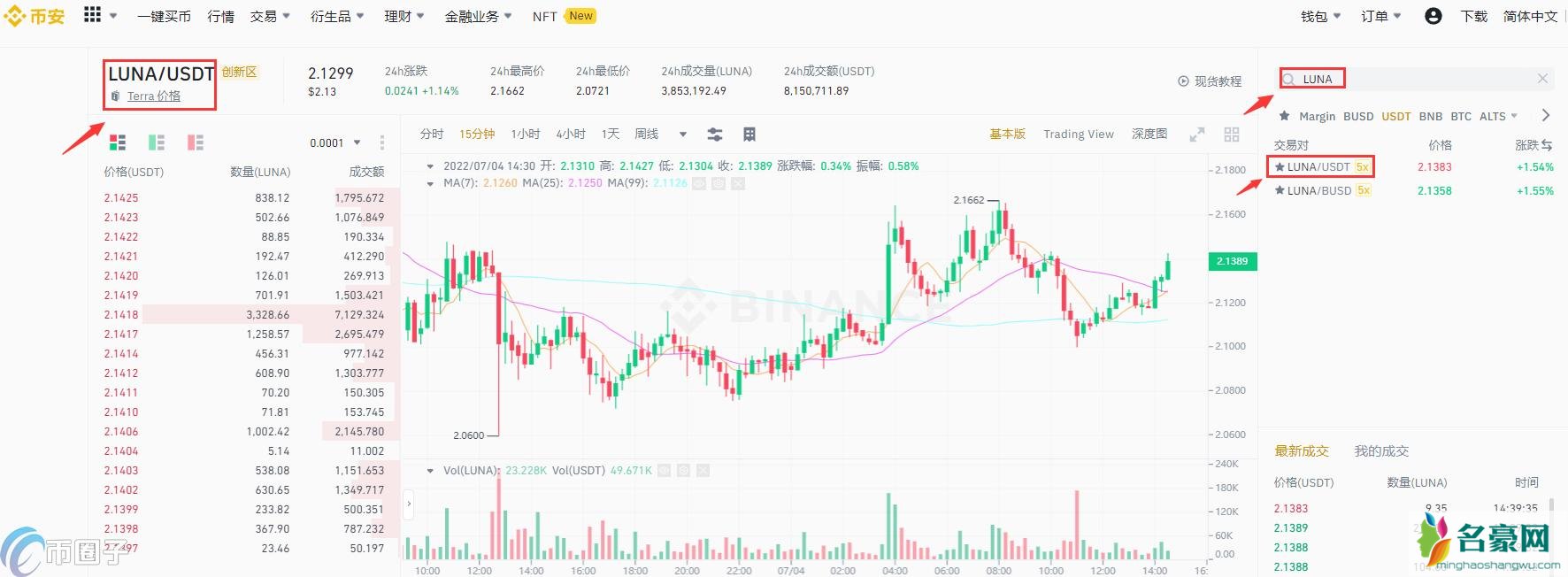Image resolution: width=1568 pixels, height=577 pixels.
Task: Click the 现货教程 tutorial link
Action: 1218,81
